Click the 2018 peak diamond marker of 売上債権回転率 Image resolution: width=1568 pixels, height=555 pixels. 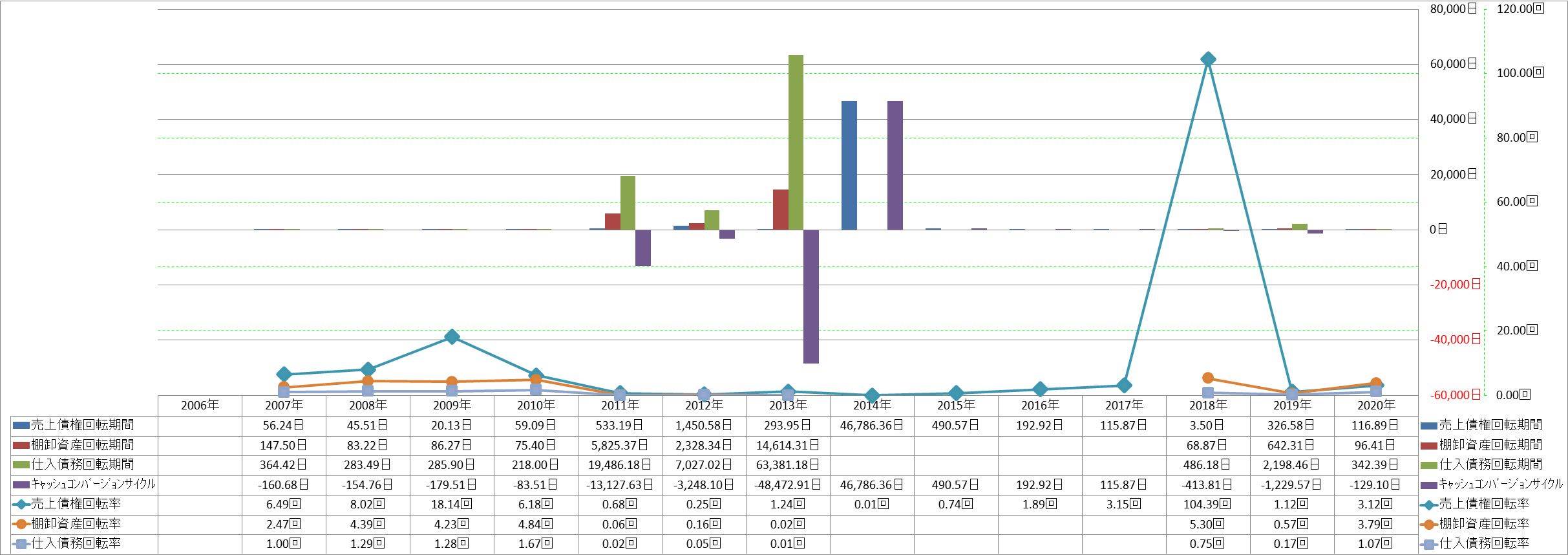click(1207, 60)
